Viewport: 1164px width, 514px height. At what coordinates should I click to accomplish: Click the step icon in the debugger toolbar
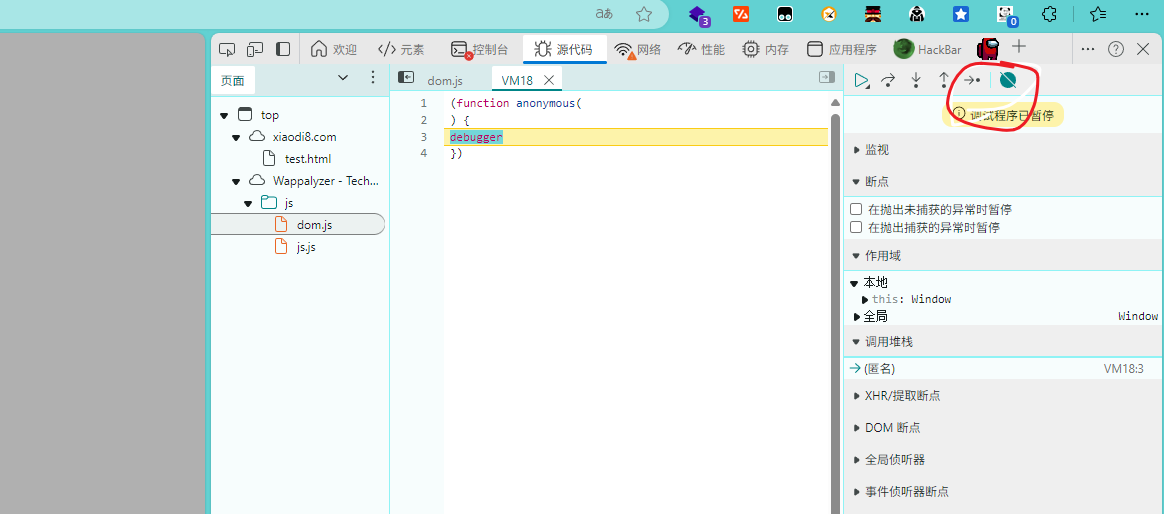[x=972, y=80]
